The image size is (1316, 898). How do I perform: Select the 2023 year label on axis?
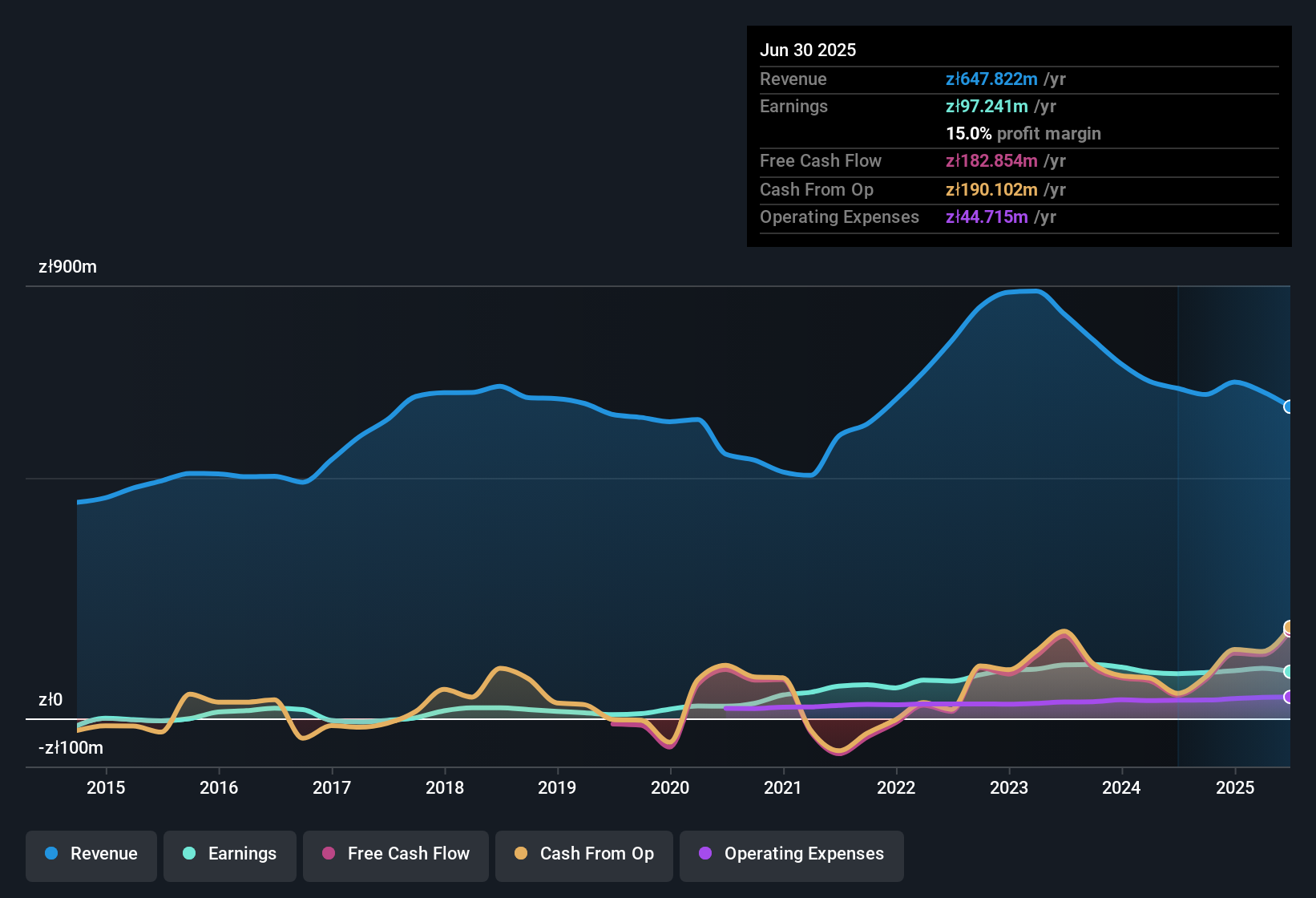click(1011, 788)
